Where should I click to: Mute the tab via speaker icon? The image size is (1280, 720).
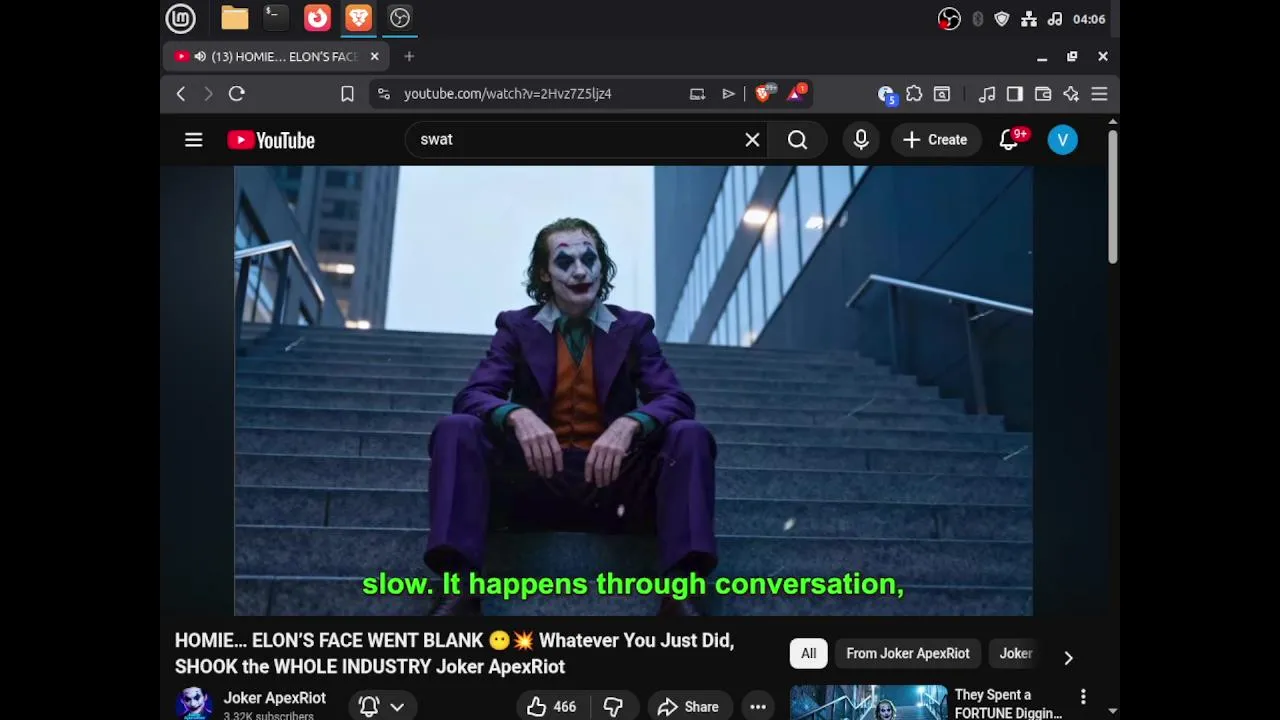coord(200,57)
